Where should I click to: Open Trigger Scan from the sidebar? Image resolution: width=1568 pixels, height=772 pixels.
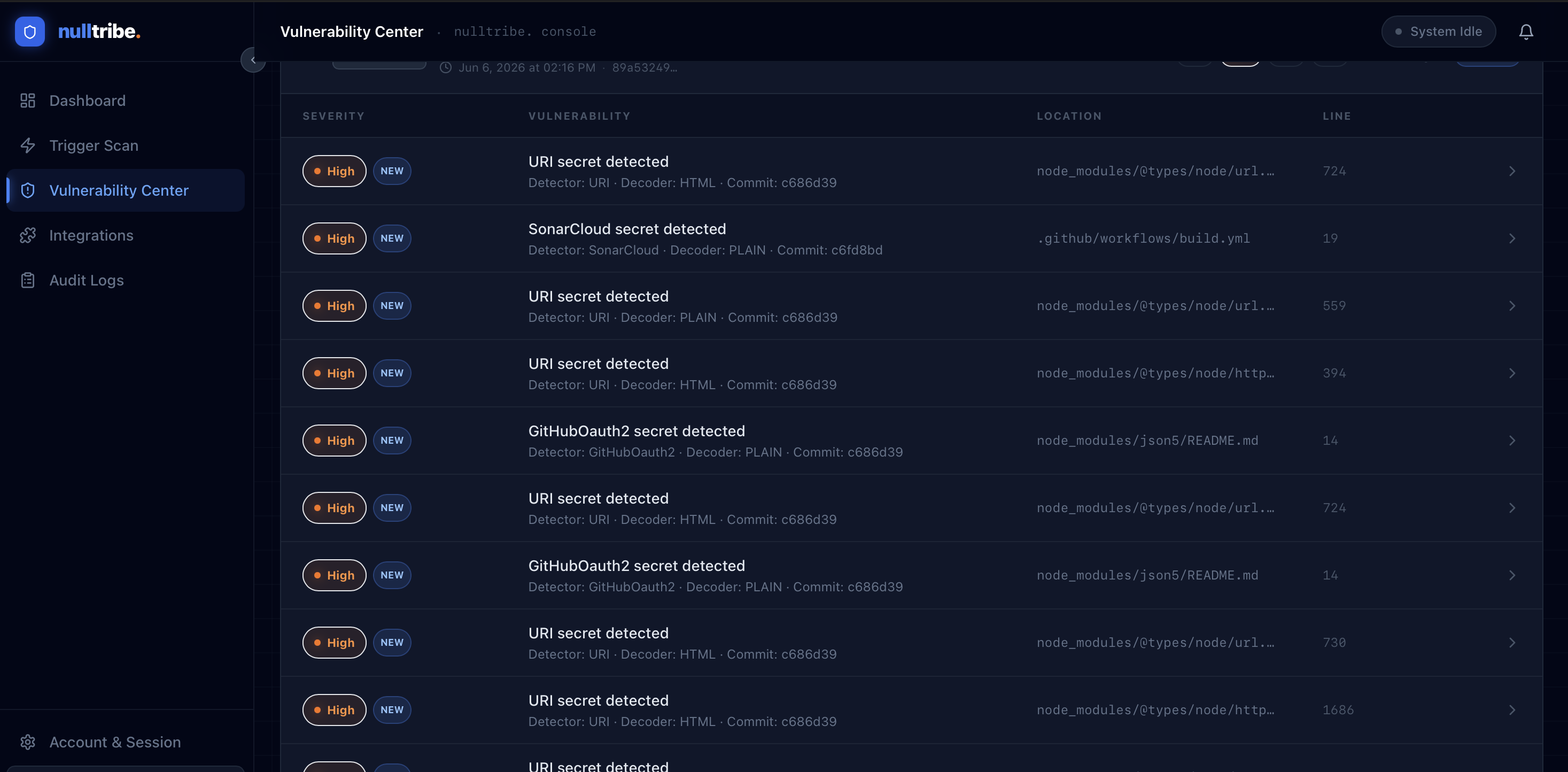click(126, 145)
